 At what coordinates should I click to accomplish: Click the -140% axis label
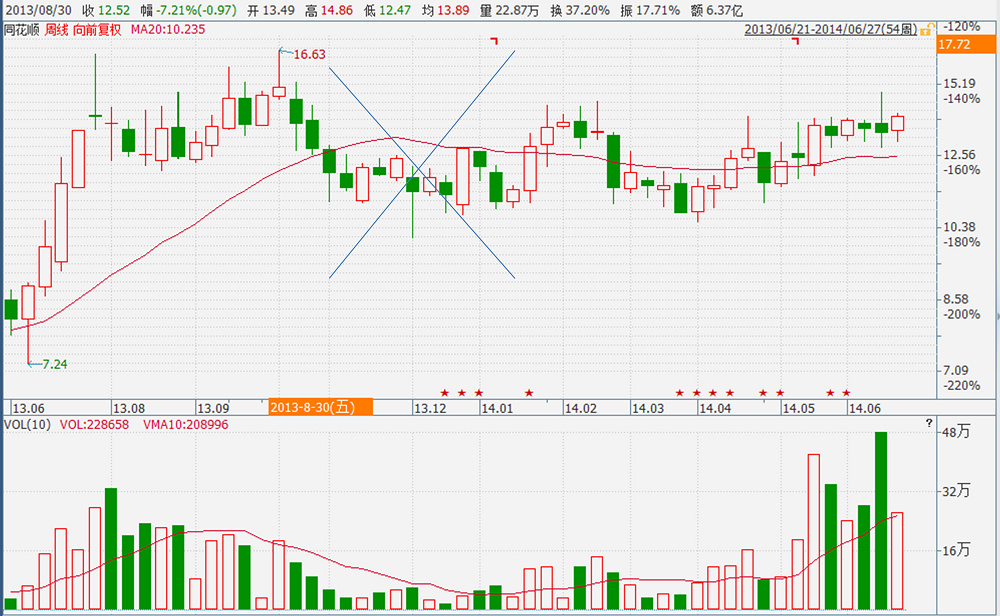coord(962,99)
